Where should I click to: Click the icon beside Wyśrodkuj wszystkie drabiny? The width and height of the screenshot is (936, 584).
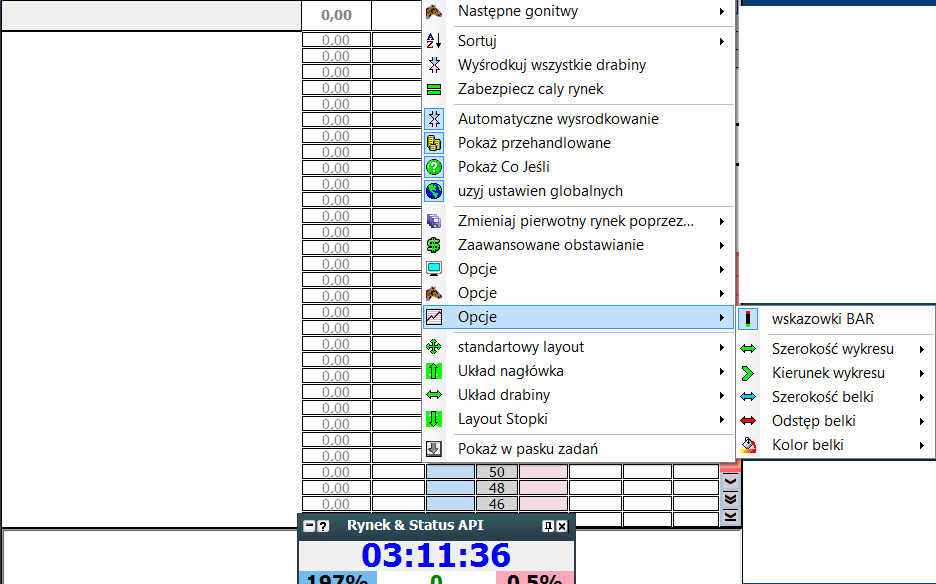[434, 65]
